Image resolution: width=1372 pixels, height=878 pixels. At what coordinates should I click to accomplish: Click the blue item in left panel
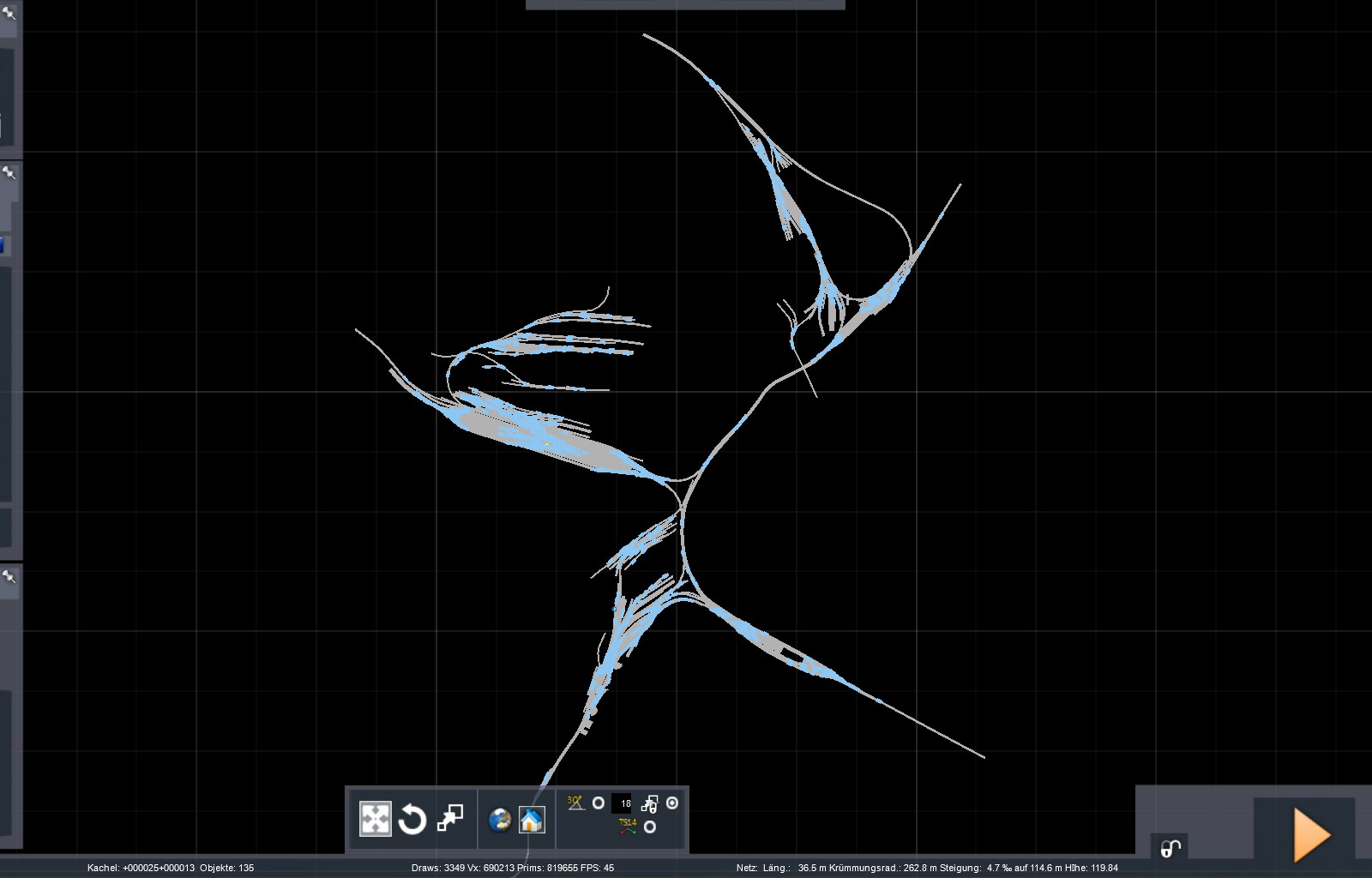[3, 246]
